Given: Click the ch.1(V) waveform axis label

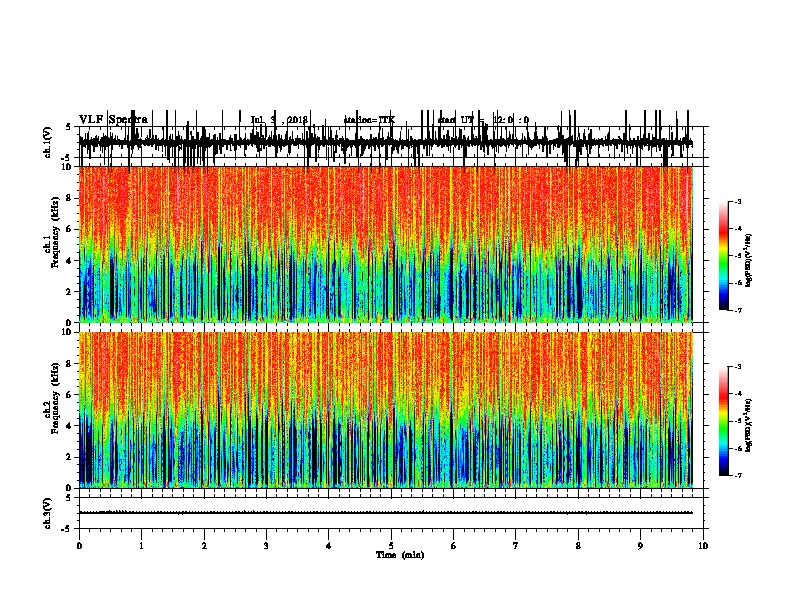Looking at the screenshot, I should coord(48,143).
